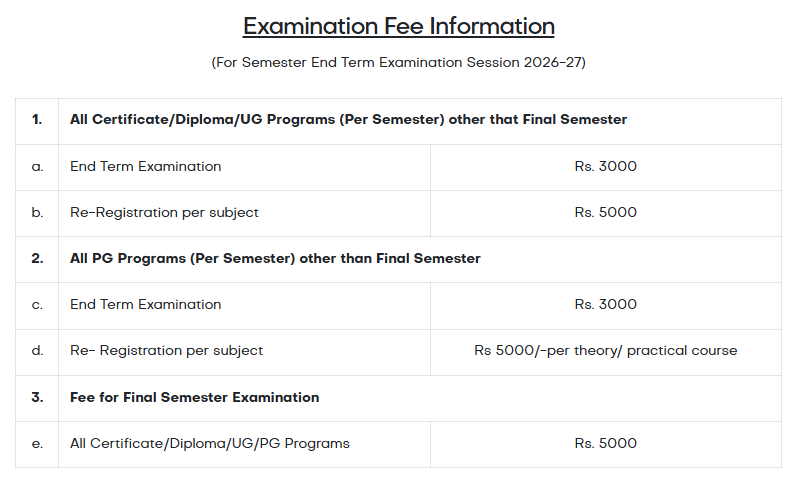Select the All PG Programs section heading
This screenshot has height=481, width=801.
click(x=275, y=258)
